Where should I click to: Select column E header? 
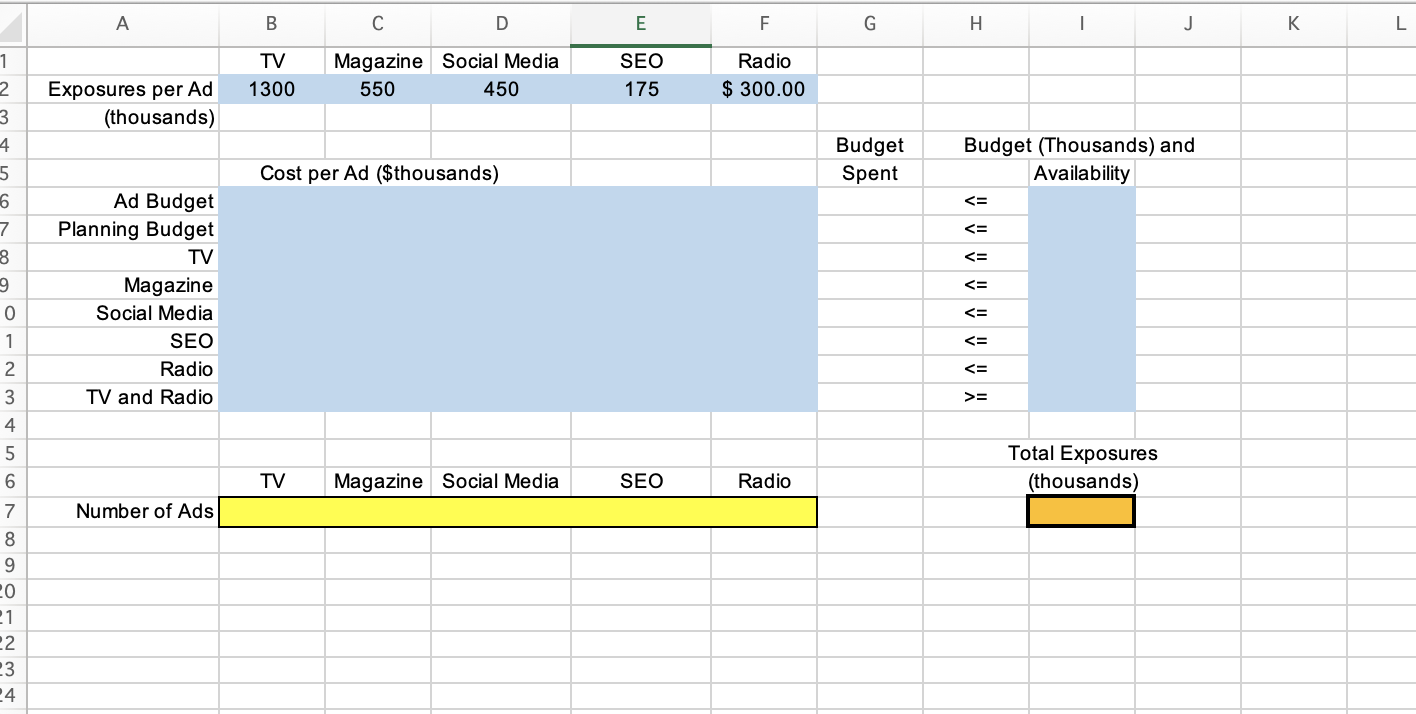641,23
